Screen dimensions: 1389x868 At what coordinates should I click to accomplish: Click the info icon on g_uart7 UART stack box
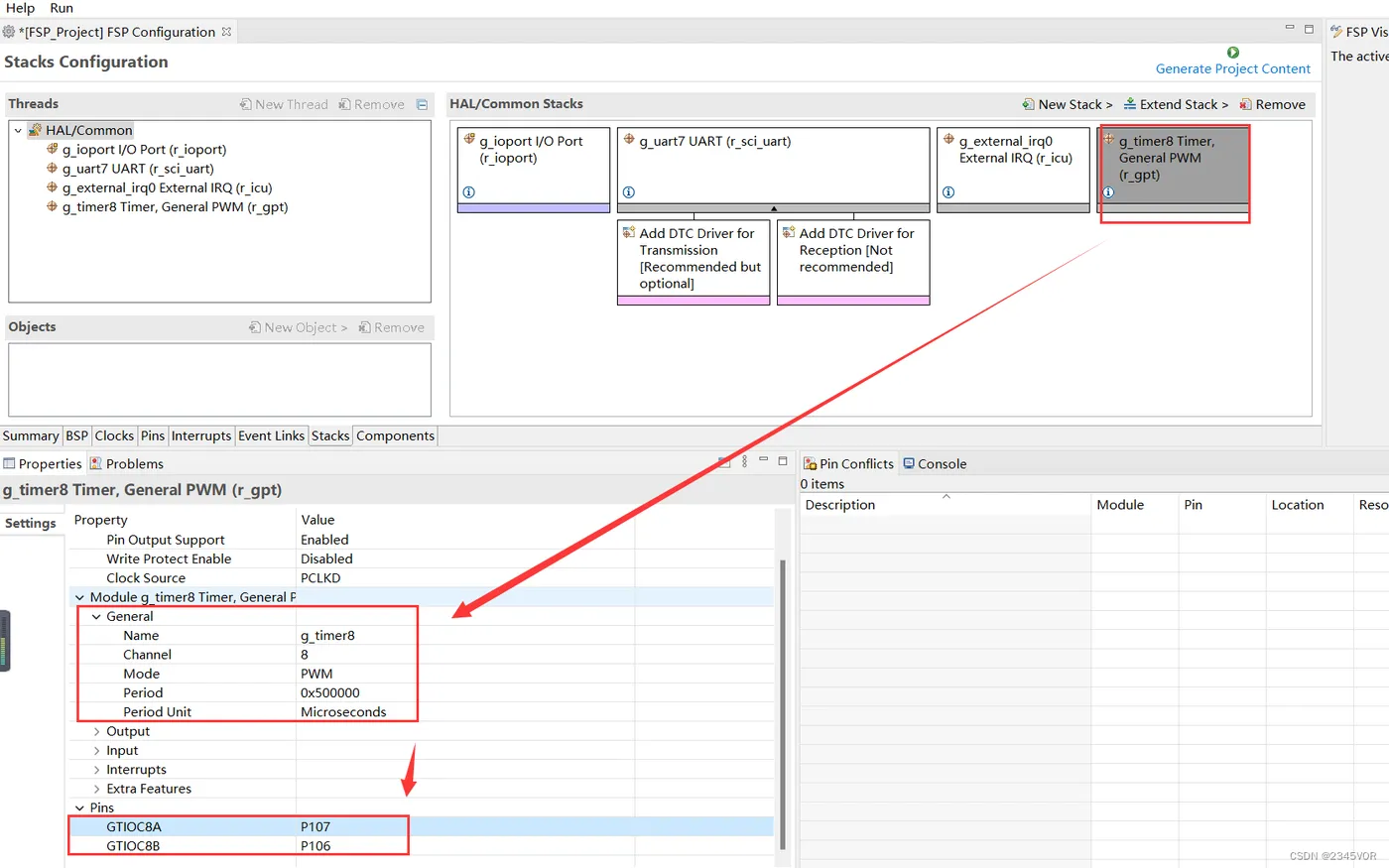pos(629,192)
